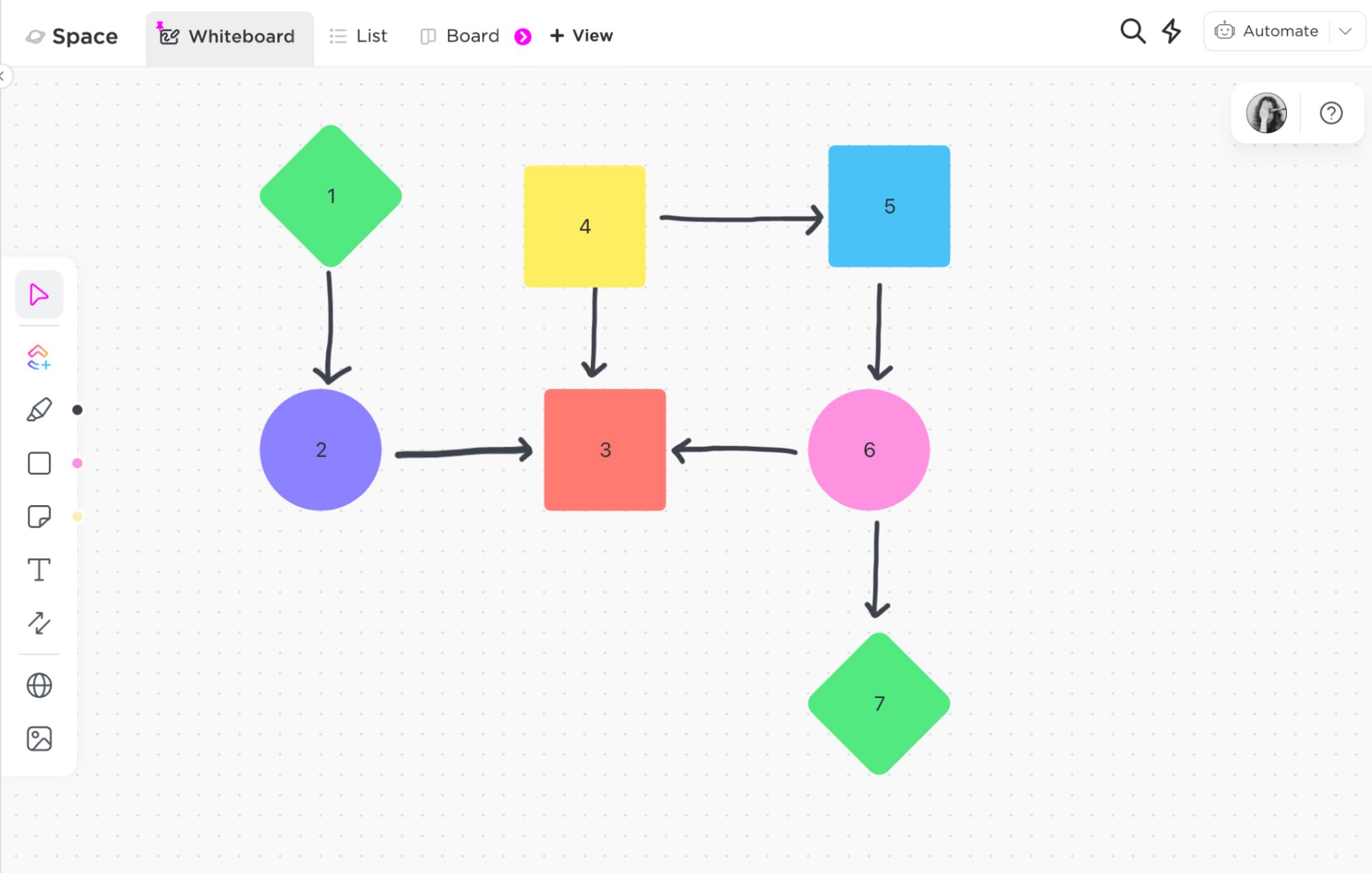Screen dimensions: 1372x873
Task: Switch to the Board view tab
Action: click(460, 35)
